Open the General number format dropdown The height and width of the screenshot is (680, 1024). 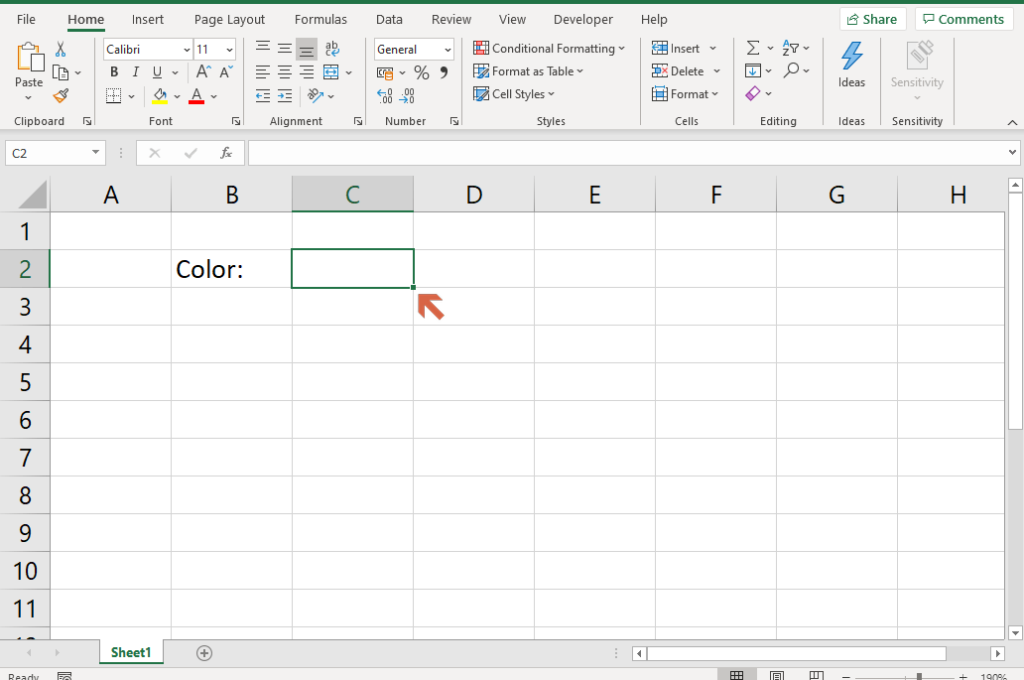coord(447,50)
